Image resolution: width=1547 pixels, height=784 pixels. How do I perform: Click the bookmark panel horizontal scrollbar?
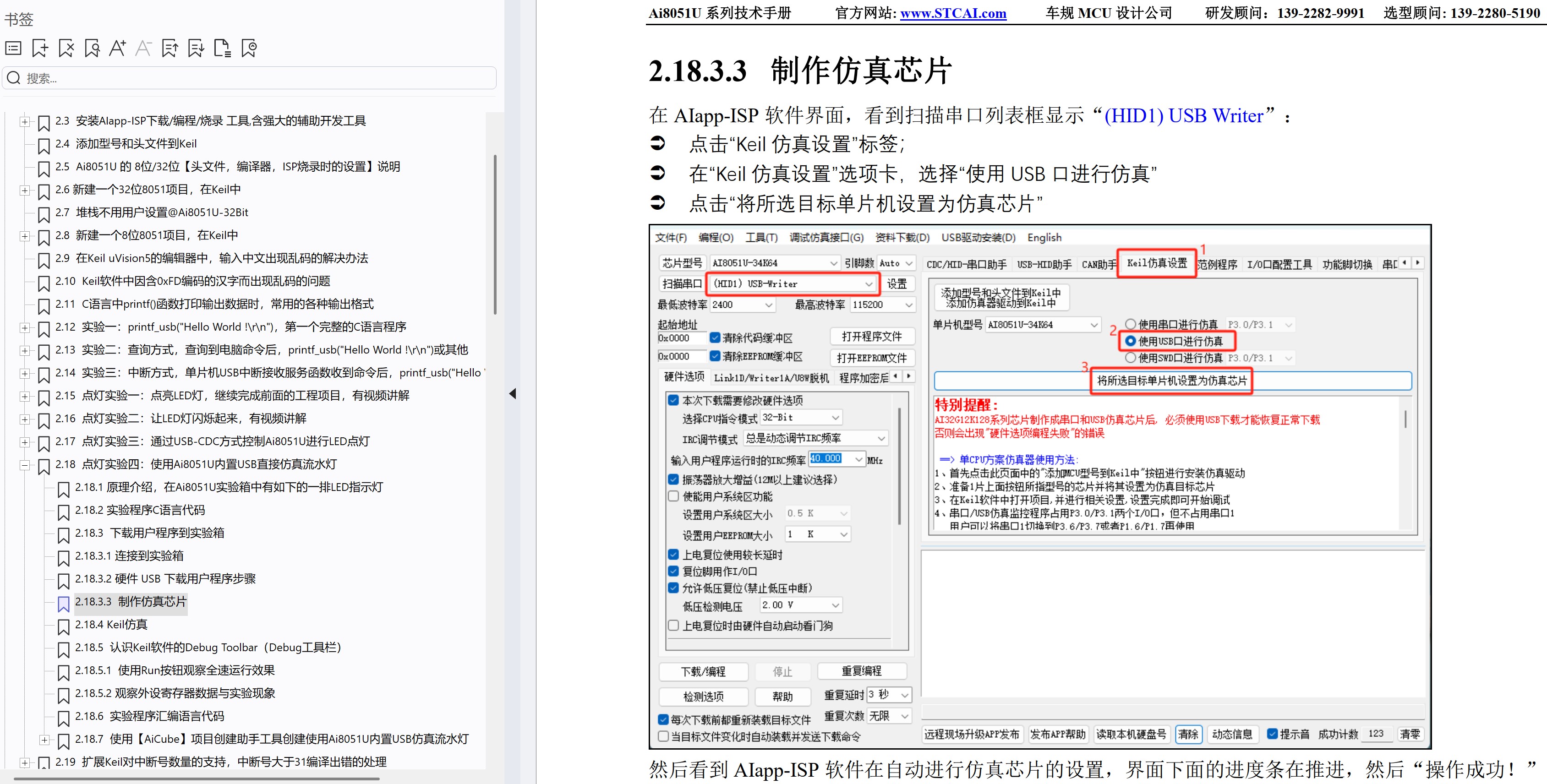(x=196, y=779)
